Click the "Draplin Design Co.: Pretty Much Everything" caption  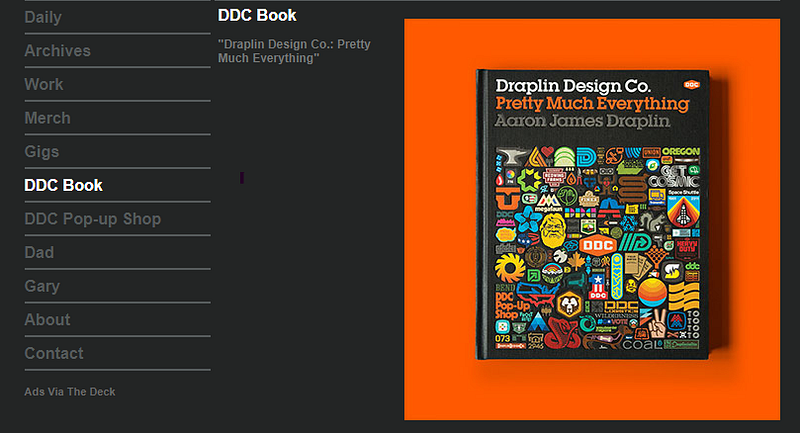point(294,52)
